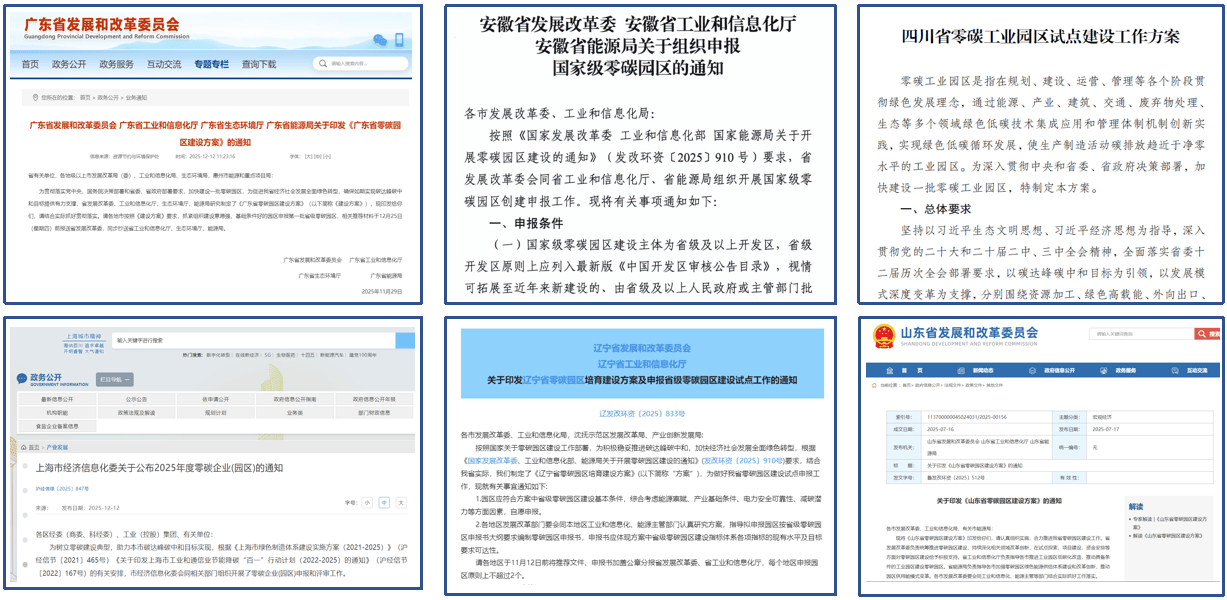Image resolution: width=1227 pixels, height=600 pixels.
Task: Open 政务公开 in the Guangdong navigation bar
Action: coord(69,65)
